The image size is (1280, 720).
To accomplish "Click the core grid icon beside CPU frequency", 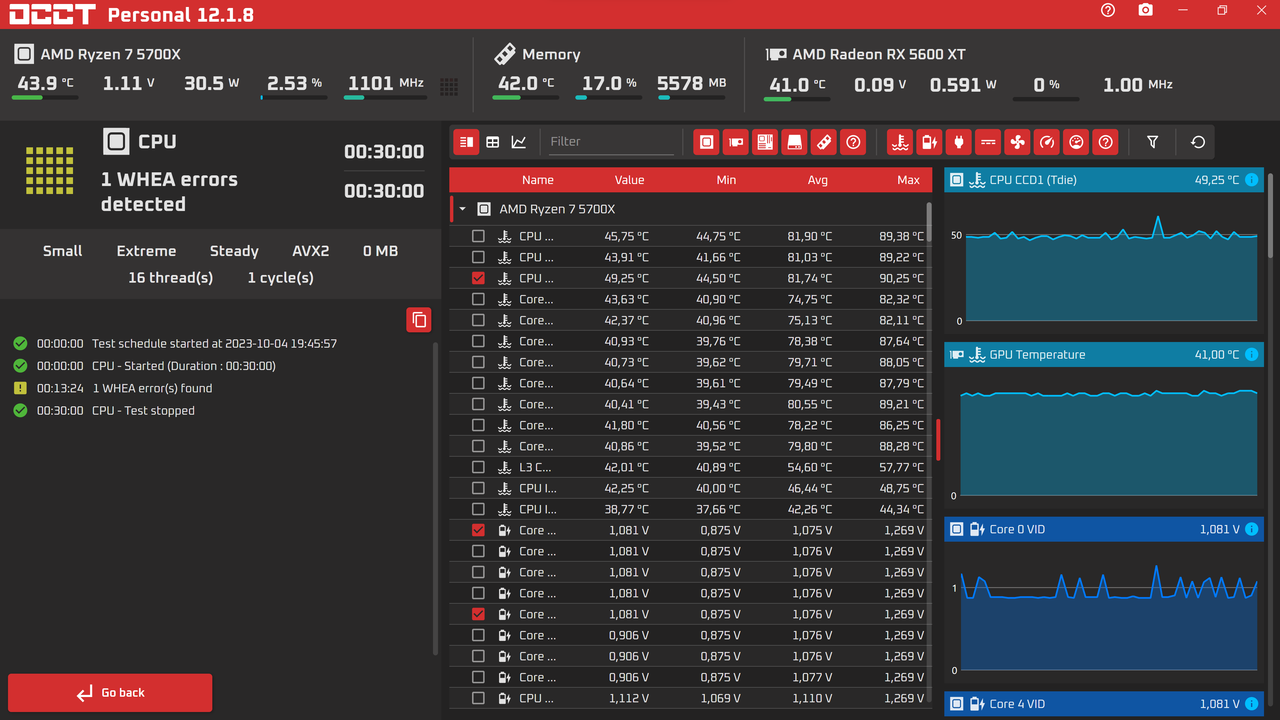I will tap(449, 87).
